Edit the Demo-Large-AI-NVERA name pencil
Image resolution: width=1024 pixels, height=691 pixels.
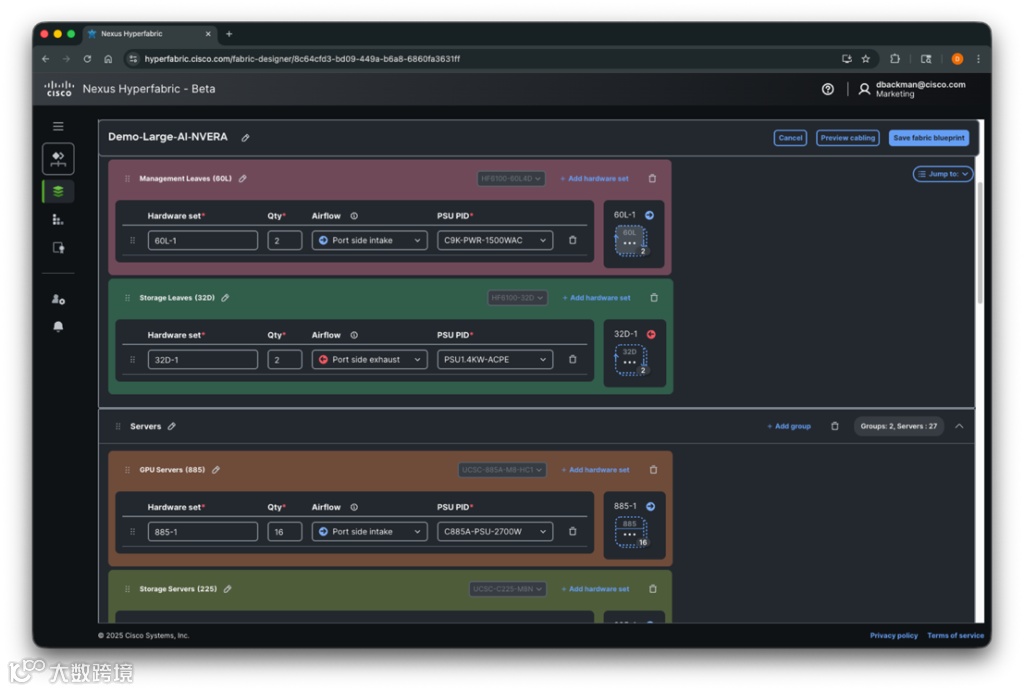pos(246,138)
